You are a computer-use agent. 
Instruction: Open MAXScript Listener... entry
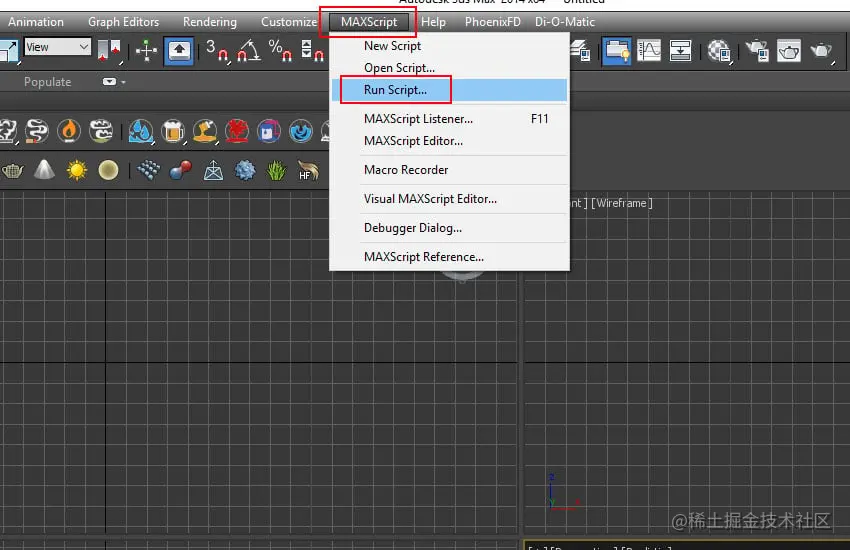point(449,119)
